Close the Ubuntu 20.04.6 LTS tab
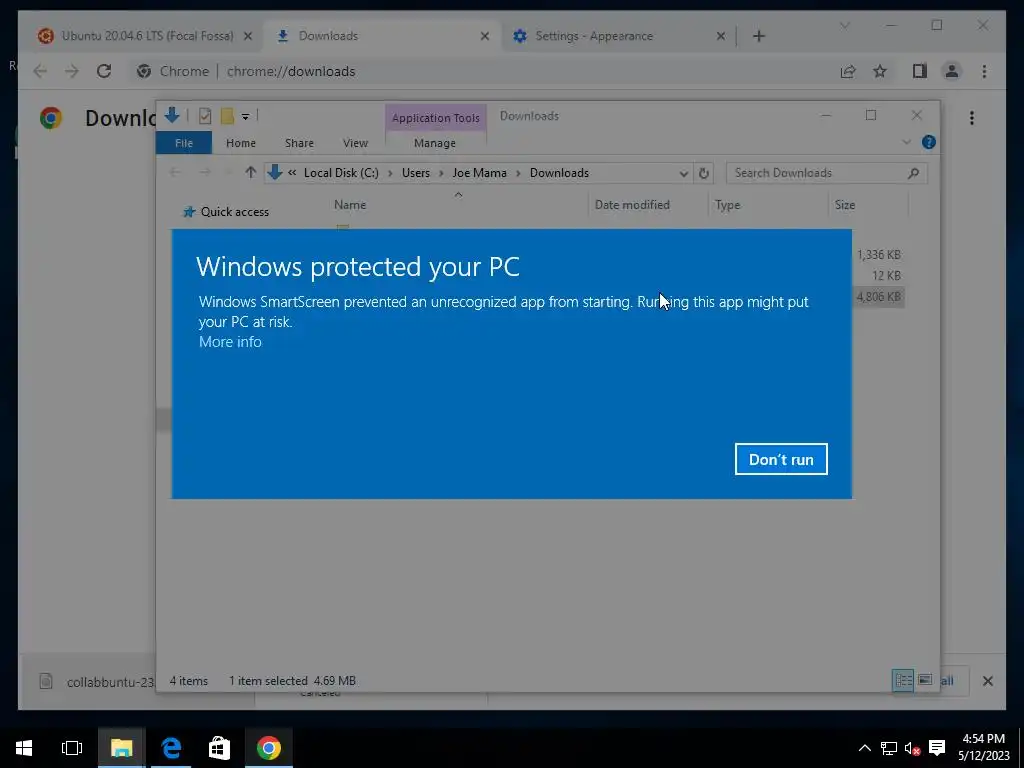Viewport: 1024px width, 768px height. point(248,37)
